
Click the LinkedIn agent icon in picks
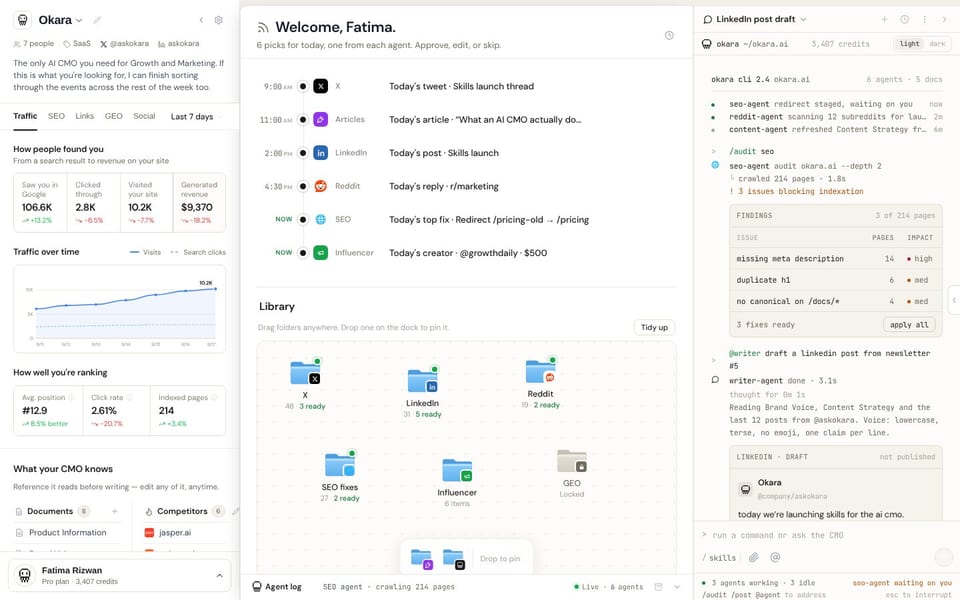pos(320,153)
